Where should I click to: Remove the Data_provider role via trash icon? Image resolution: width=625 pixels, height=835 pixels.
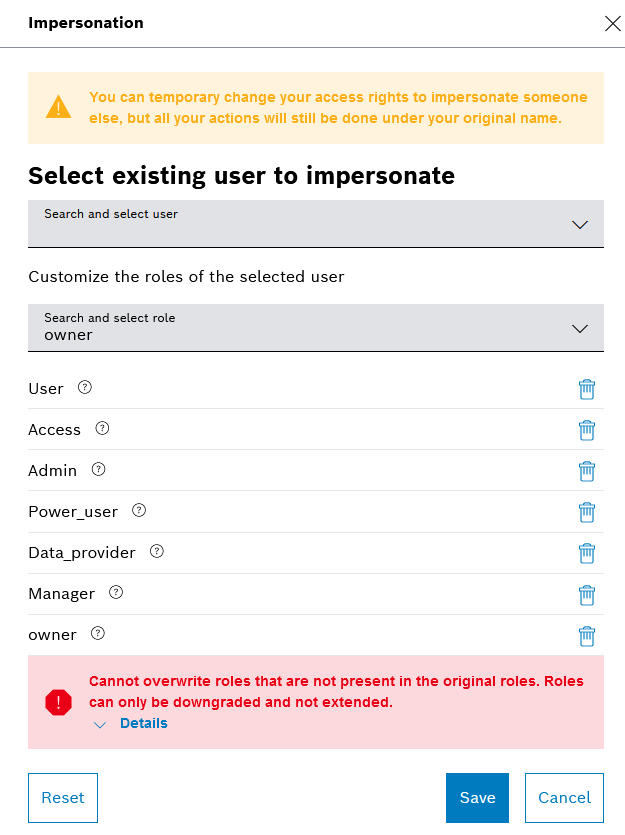coord(587,553)
